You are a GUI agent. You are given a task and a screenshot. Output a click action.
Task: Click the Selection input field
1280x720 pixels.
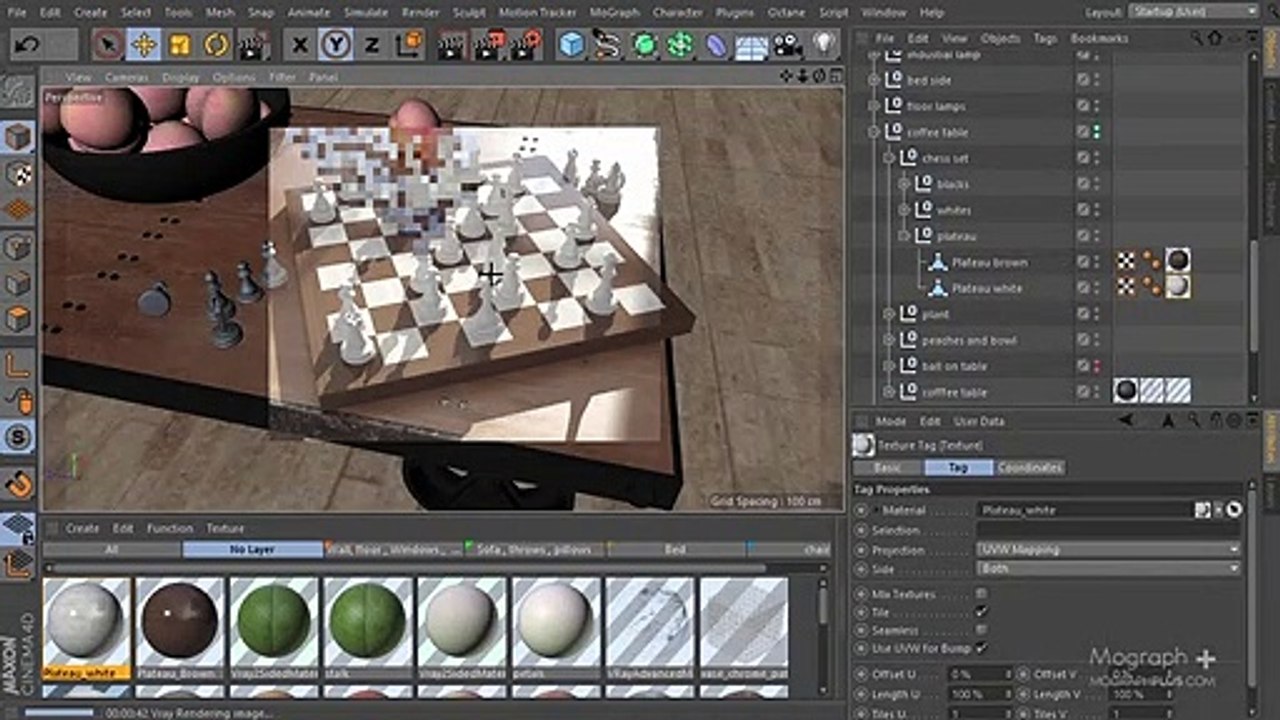(x=1108, y=530)
